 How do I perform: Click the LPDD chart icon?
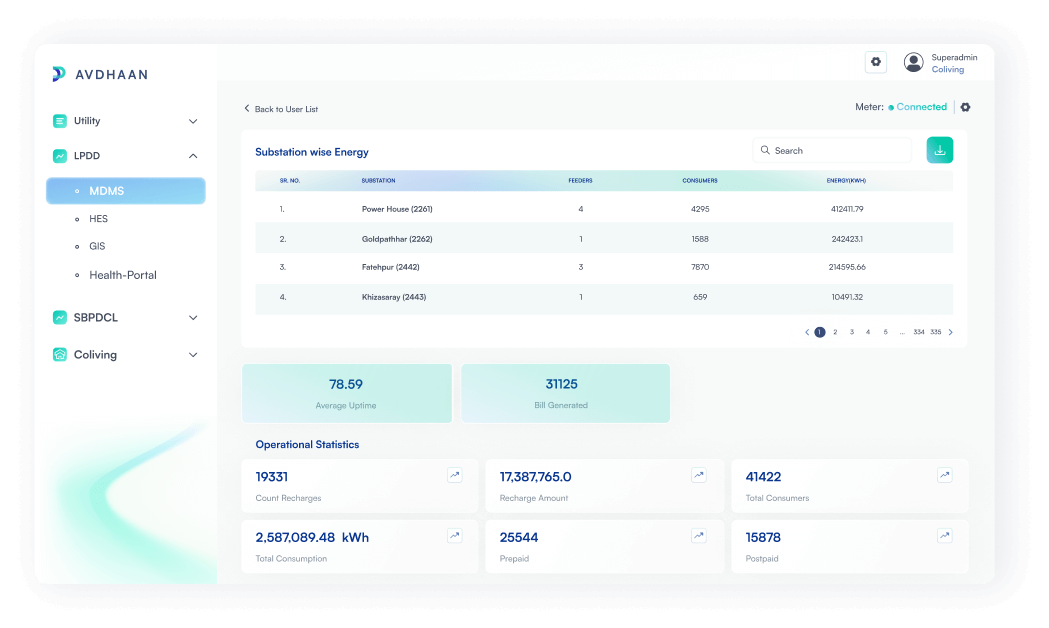[60, 155]
